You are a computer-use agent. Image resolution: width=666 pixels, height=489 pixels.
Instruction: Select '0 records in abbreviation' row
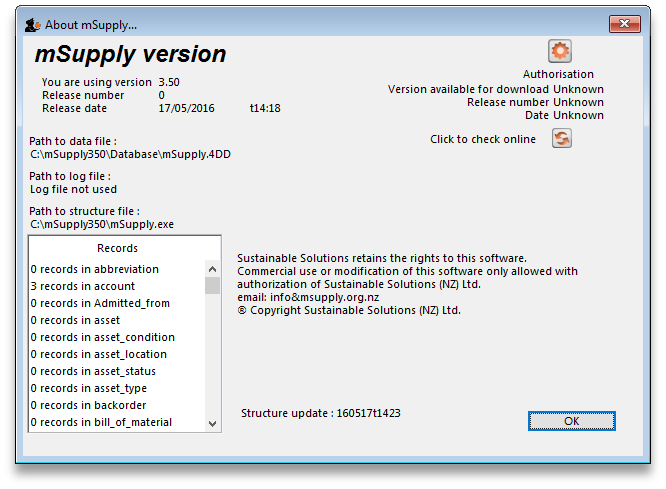click(x=95, y=269)
